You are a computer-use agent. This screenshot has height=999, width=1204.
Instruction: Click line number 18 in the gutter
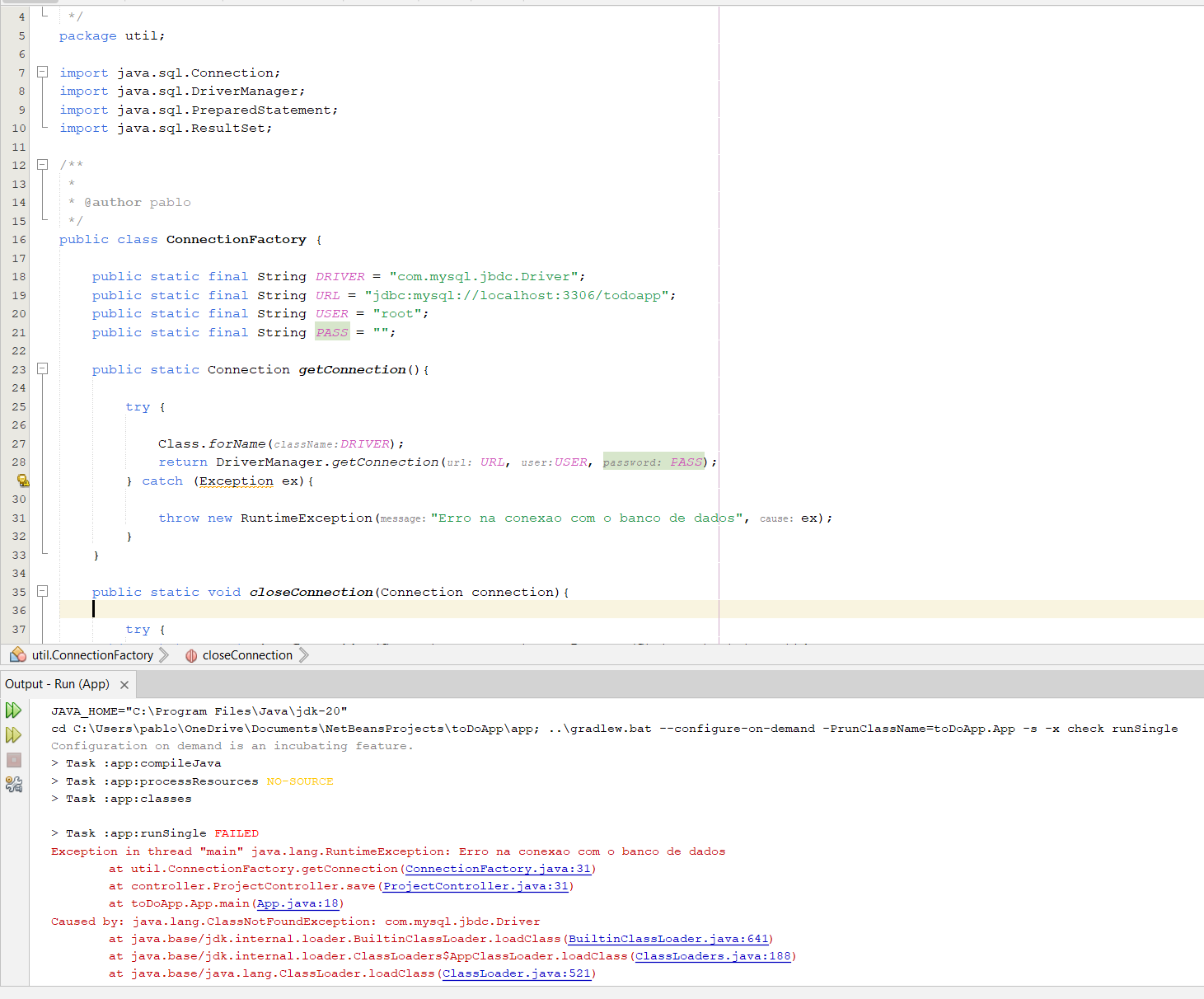19,277
